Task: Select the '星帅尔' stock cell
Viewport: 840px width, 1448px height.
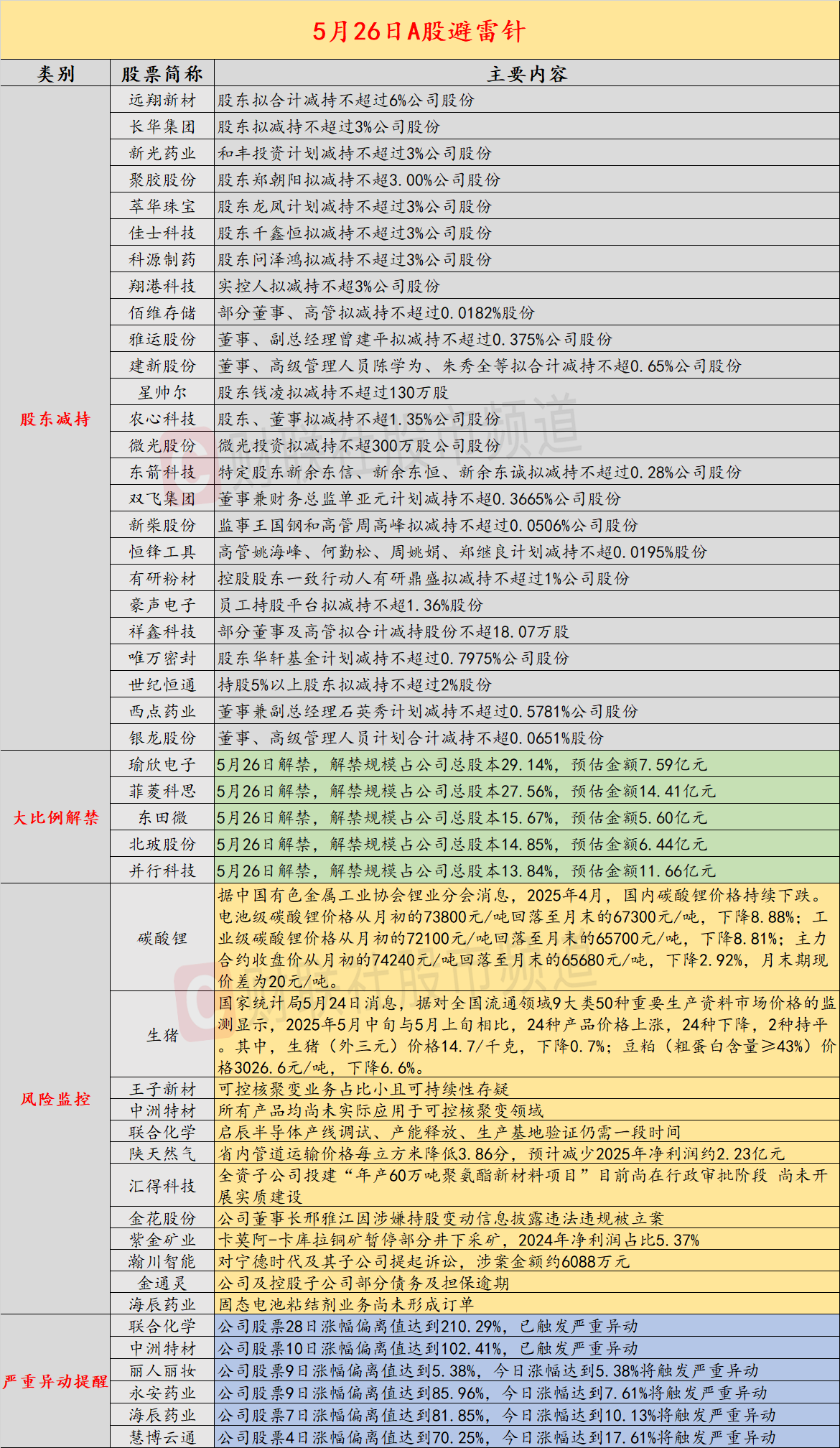Action: [162, 393]
